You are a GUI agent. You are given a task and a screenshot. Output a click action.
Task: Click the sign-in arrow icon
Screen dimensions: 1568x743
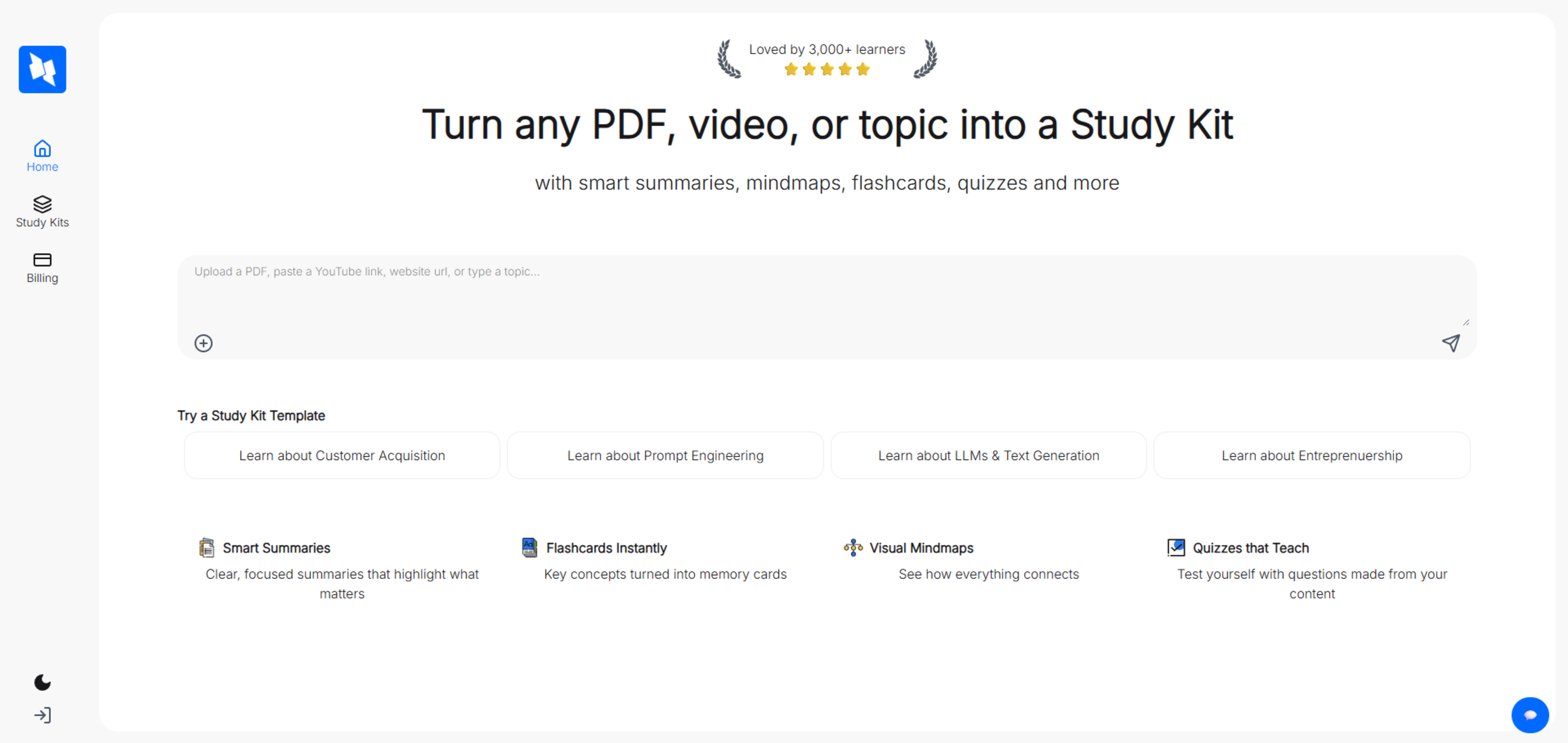[x=42, y=715]
